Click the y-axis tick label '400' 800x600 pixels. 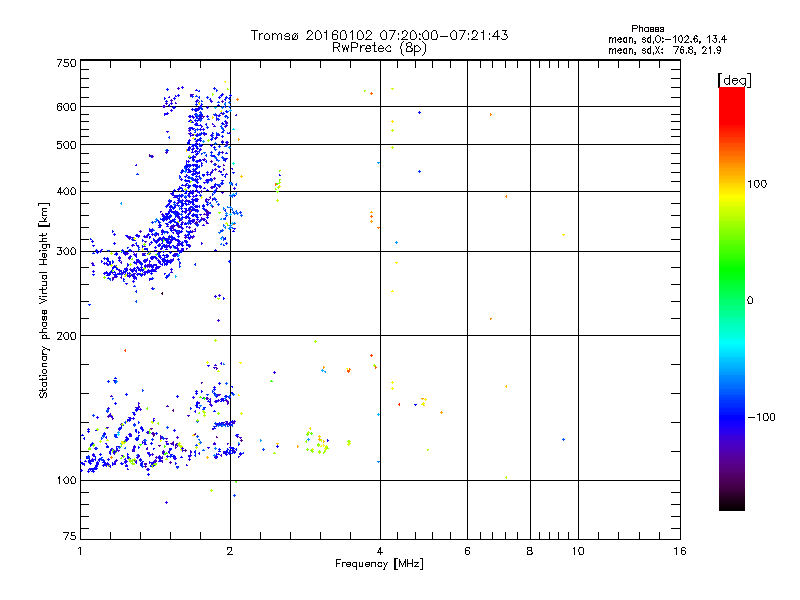[x=66, y=192]
